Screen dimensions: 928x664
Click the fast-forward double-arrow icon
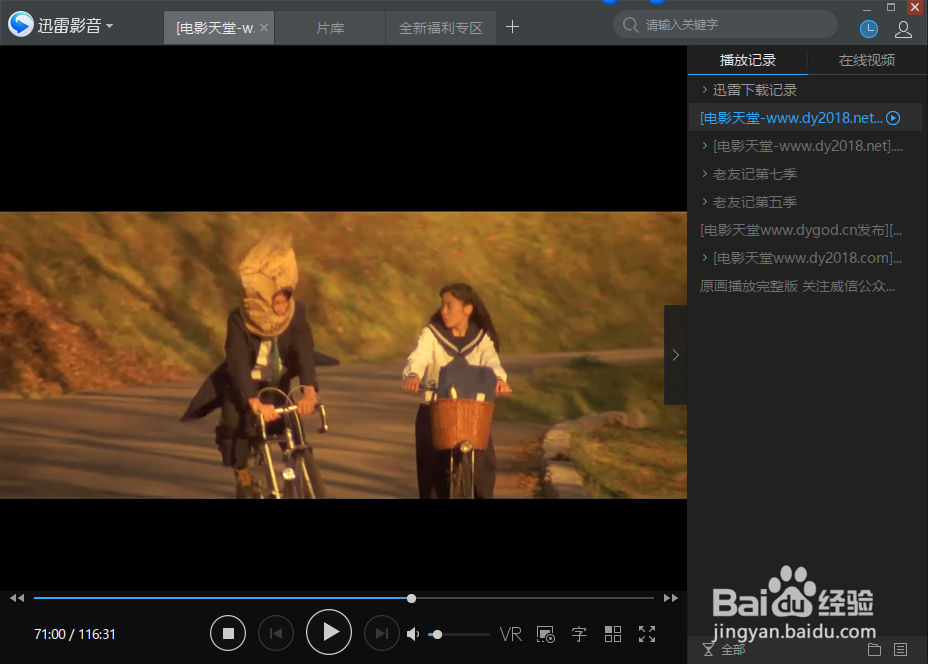671,598
